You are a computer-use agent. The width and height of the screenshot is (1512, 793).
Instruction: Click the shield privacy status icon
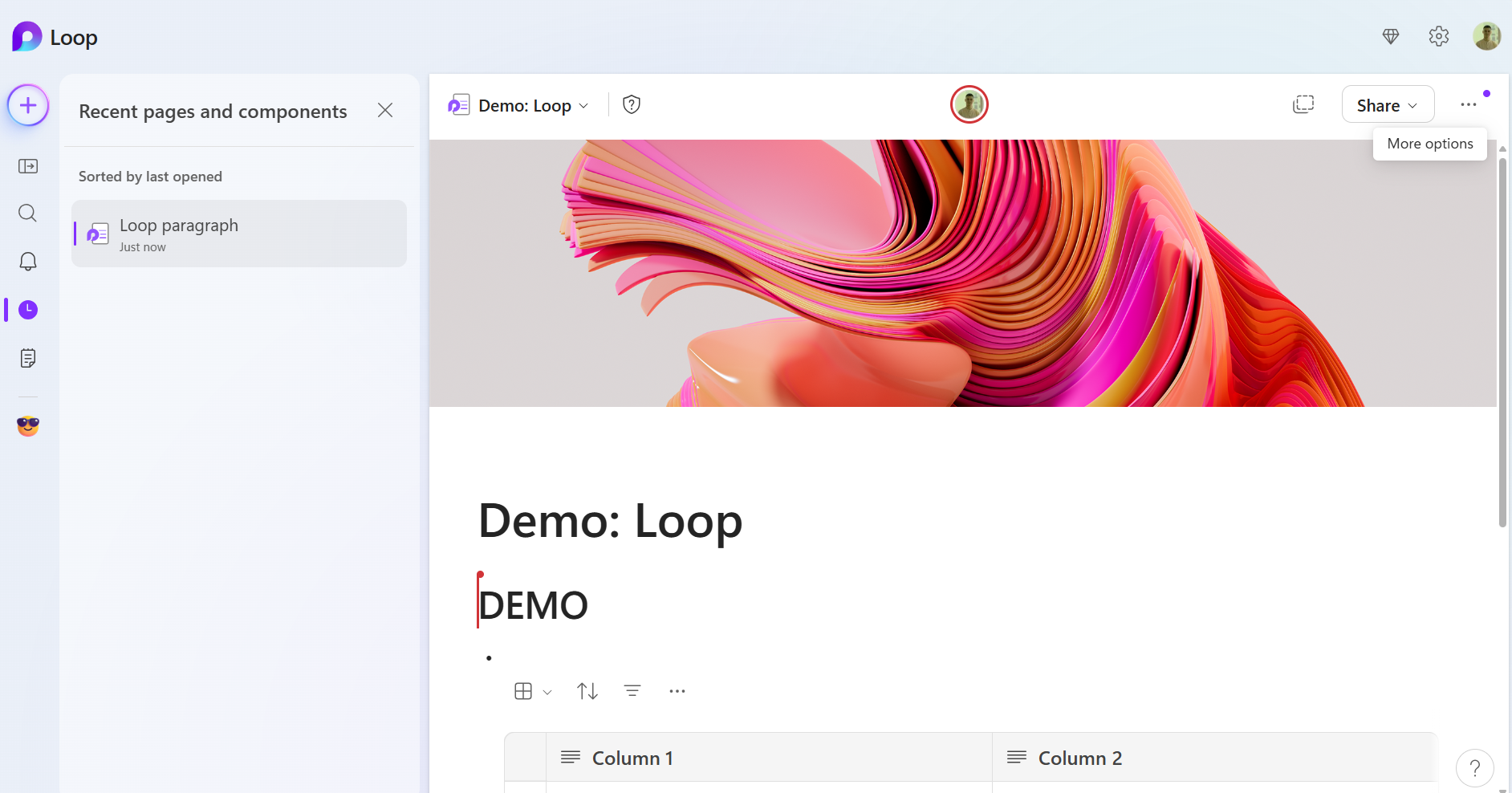(x=632, y=104)
